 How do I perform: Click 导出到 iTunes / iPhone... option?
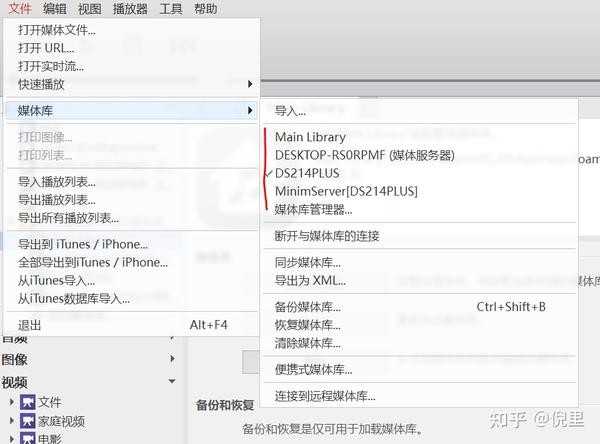pos(83,244)
